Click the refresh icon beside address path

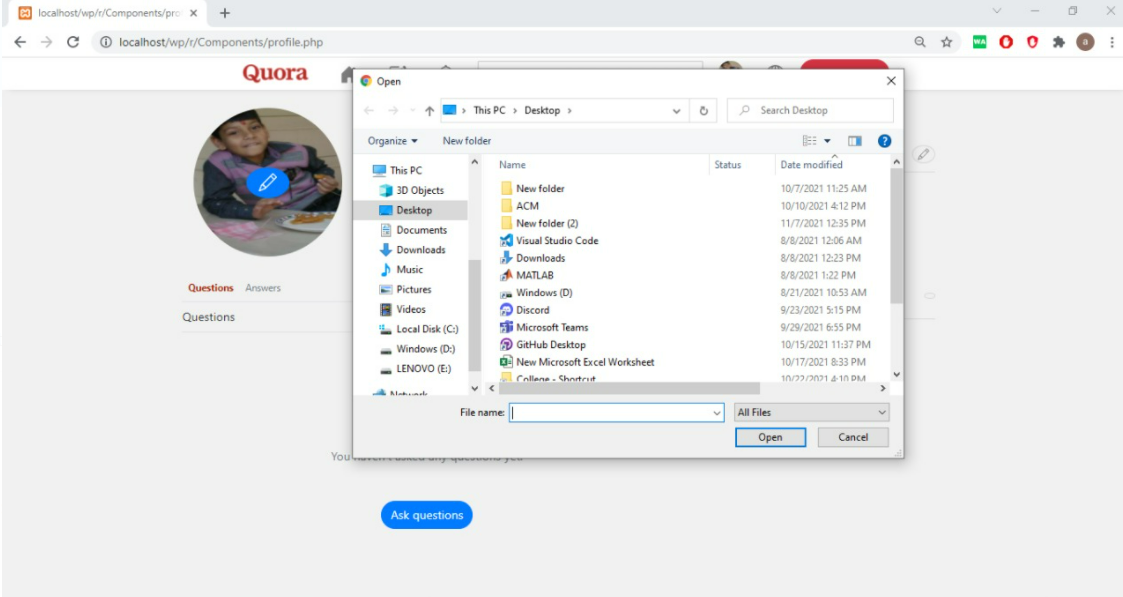tap(703, 111)
